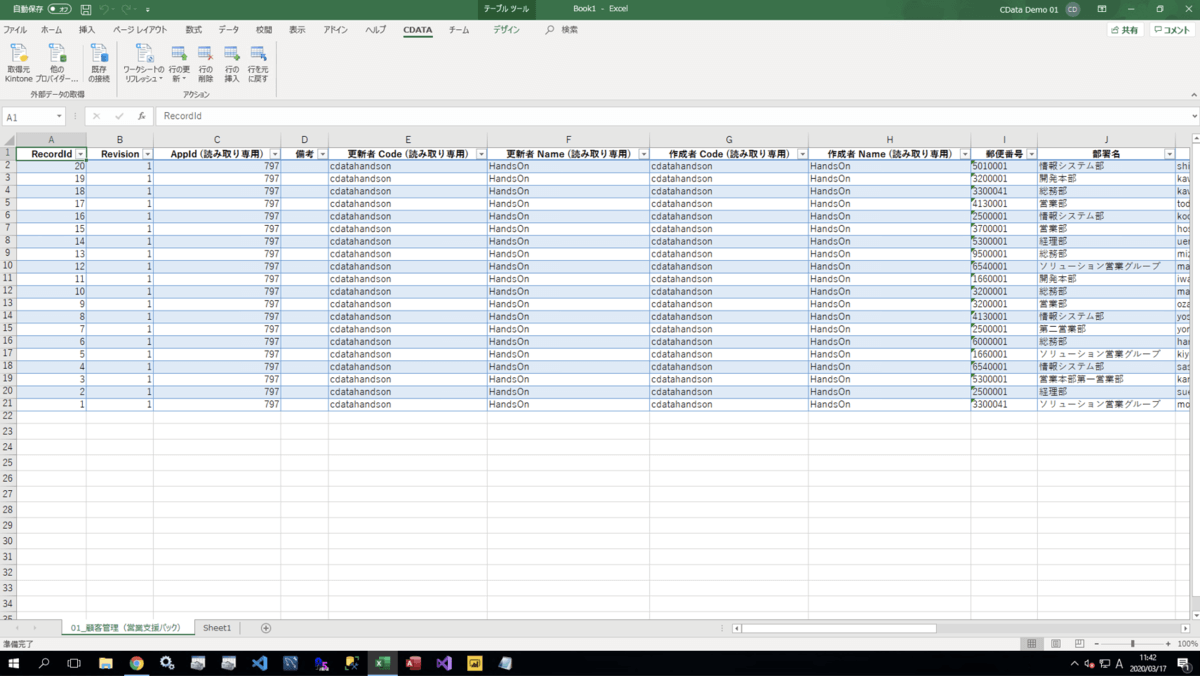This screenshot has height=676, width=1200.
Task: Click the search magnifier 検索 box
Action: [562, 30]
